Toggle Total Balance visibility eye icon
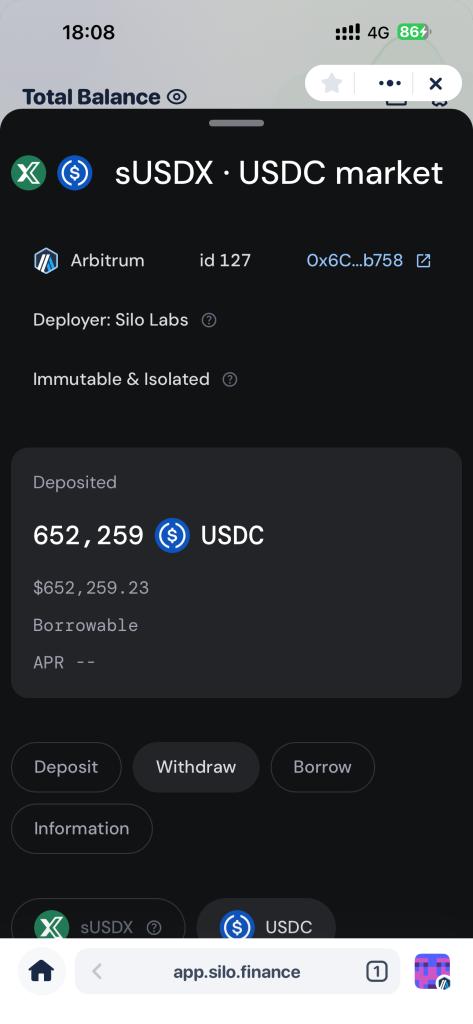Viewport: 473px width, 1024px height. click(x=177, y=97)
